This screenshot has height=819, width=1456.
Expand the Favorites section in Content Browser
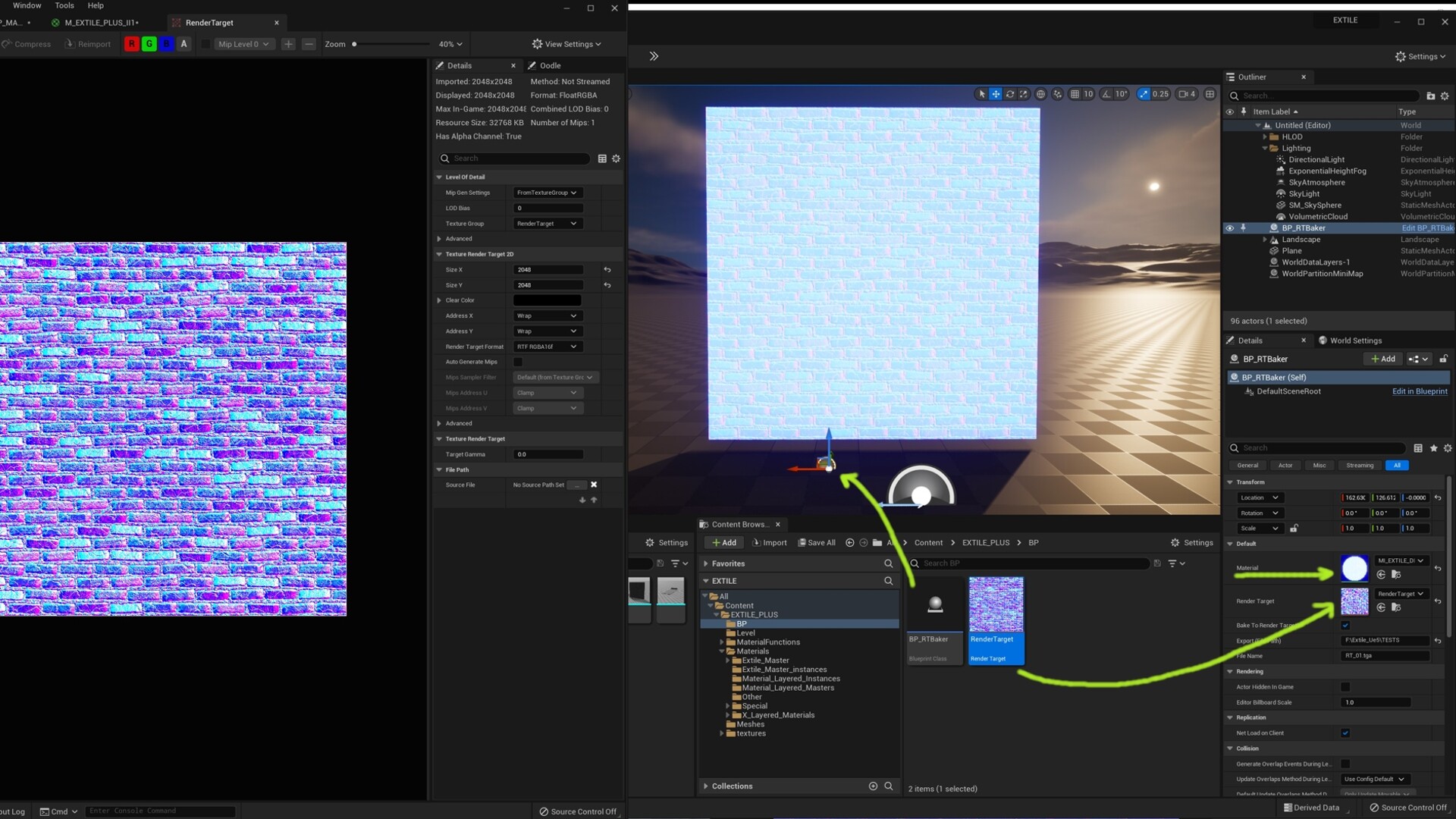coord(706,563)
